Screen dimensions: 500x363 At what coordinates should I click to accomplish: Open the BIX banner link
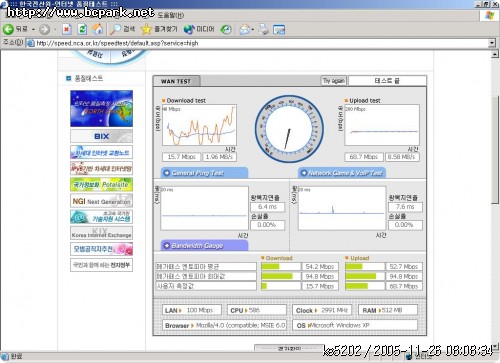tap(101, 136)
